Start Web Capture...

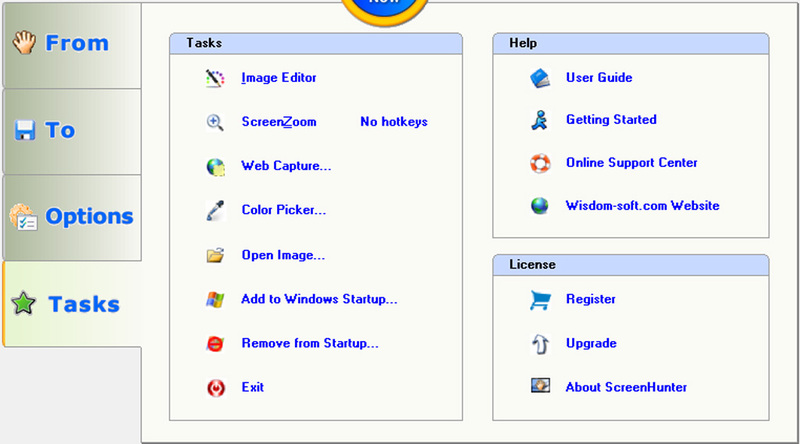click(x=286, y=166)
